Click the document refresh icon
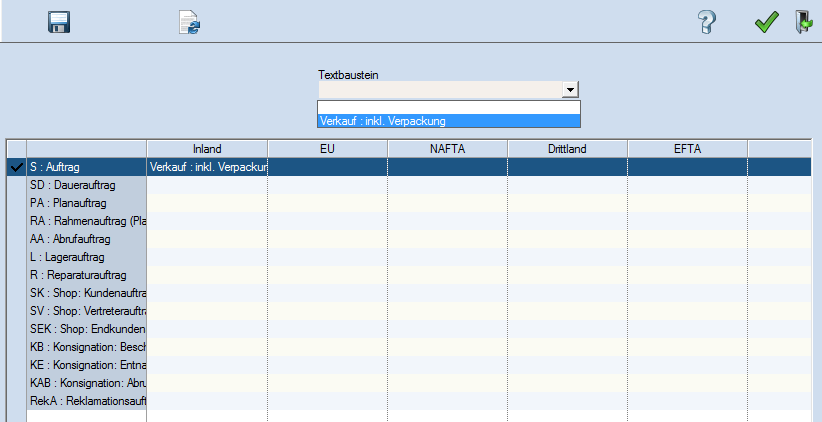Image resolution: width=822 pixels, height=422 pixels. [x=189, y=22]
